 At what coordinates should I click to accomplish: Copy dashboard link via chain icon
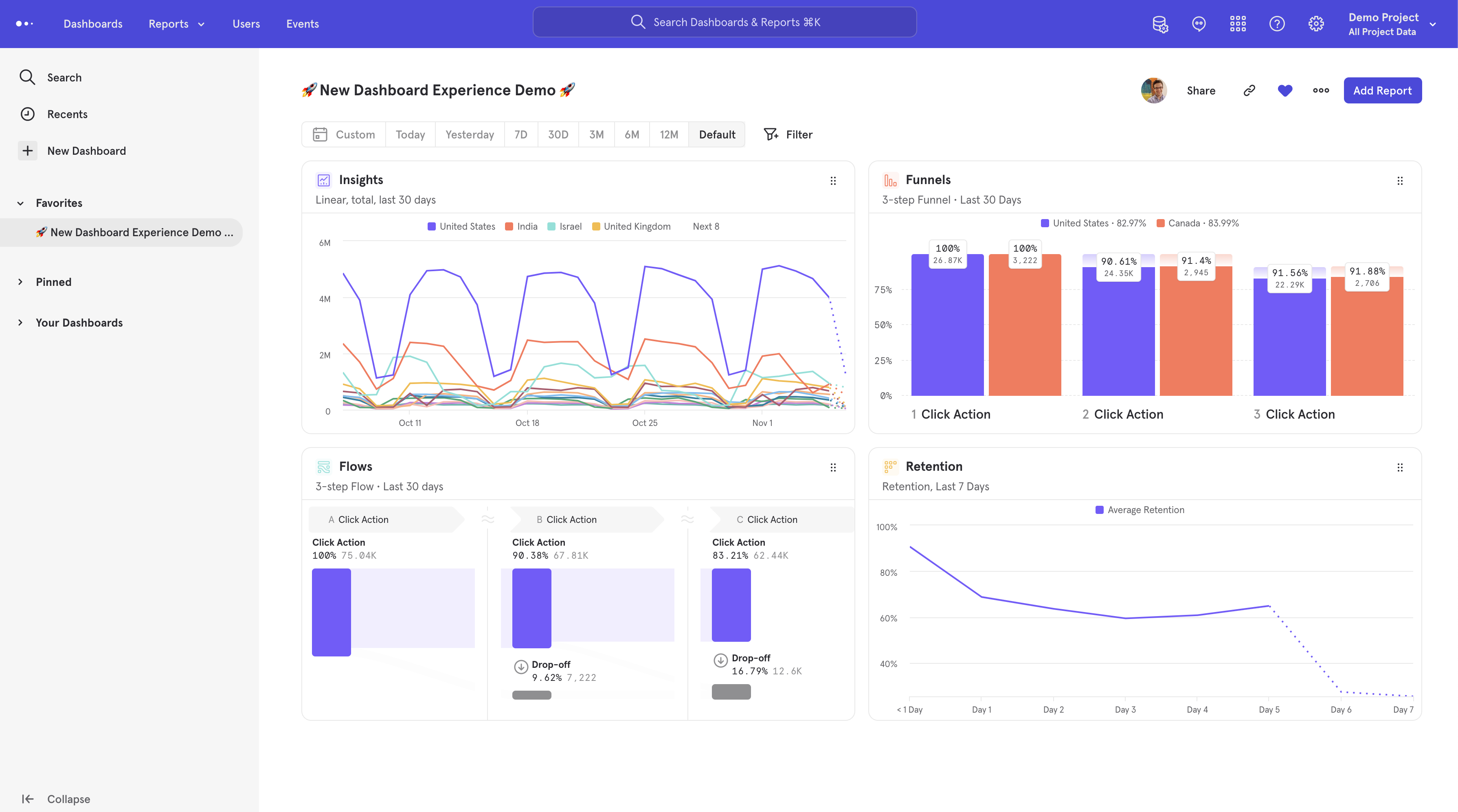[1249, 90]
